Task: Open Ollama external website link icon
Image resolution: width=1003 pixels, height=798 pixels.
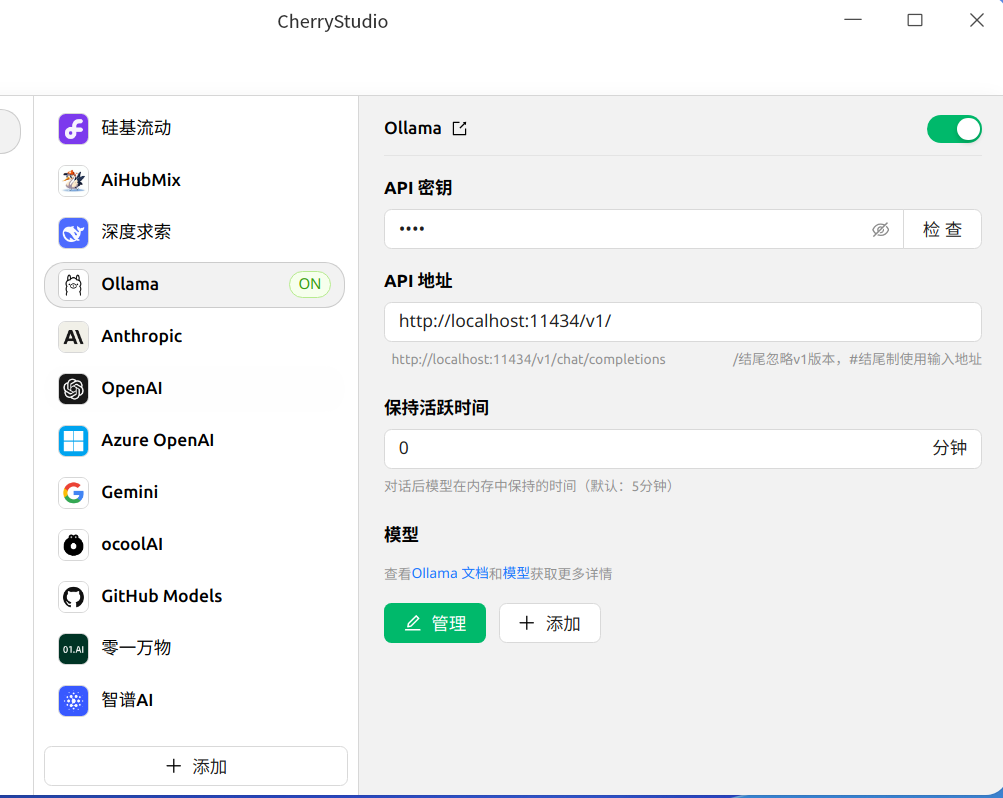Action: tap(459, 129)
